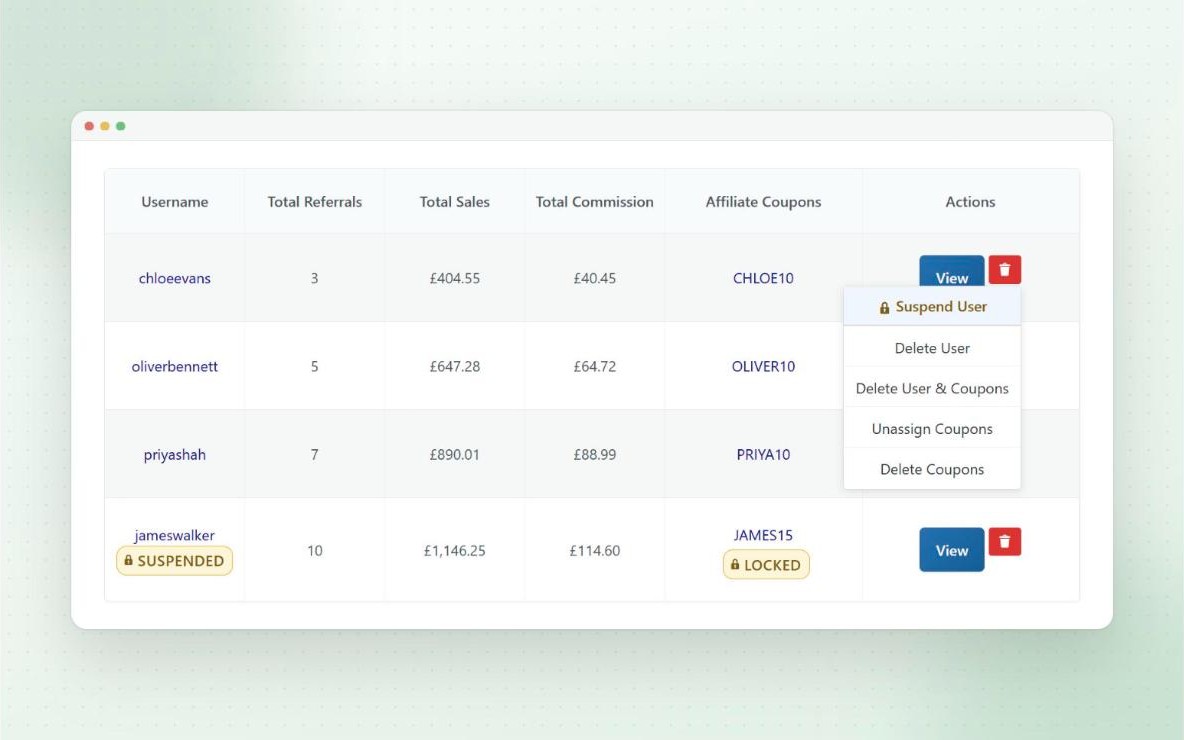Viewport: 1184px width, 740px height.
Task: Click the £88.99 commission value
Action: point(594,455)
